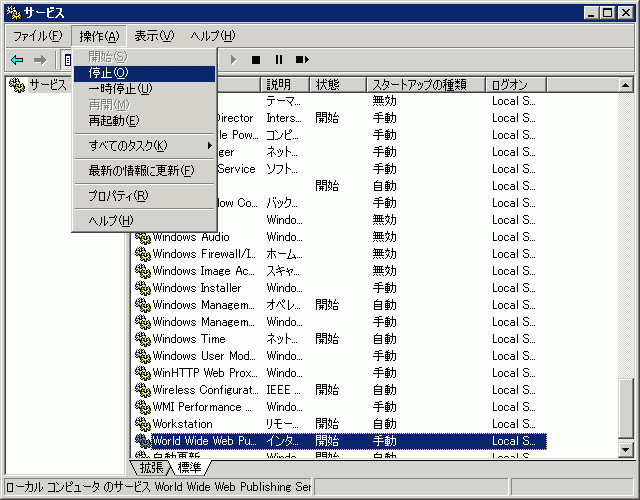Select the Workstation service row

(340, 424)
